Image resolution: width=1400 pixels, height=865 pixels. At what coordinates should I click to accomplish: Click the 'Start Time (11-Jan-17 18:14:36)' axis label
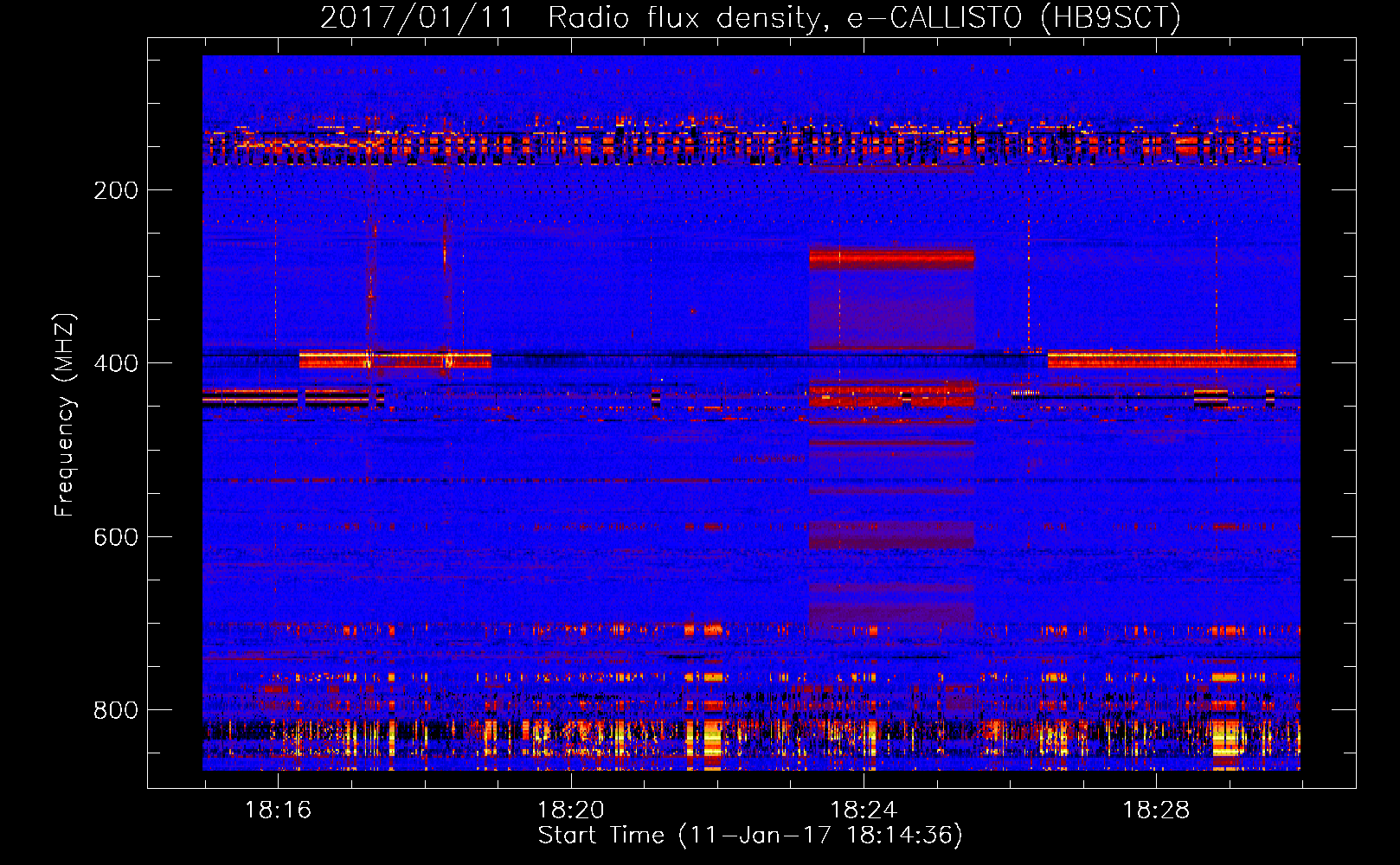[x=750, y=836]
